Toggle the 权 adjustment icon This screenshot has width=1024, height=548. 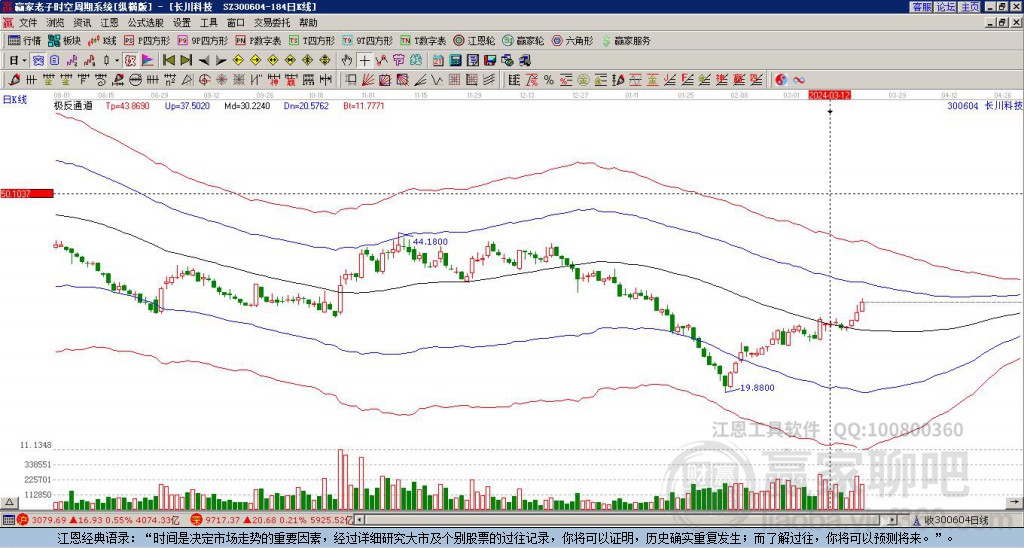(x=129, y=60)
